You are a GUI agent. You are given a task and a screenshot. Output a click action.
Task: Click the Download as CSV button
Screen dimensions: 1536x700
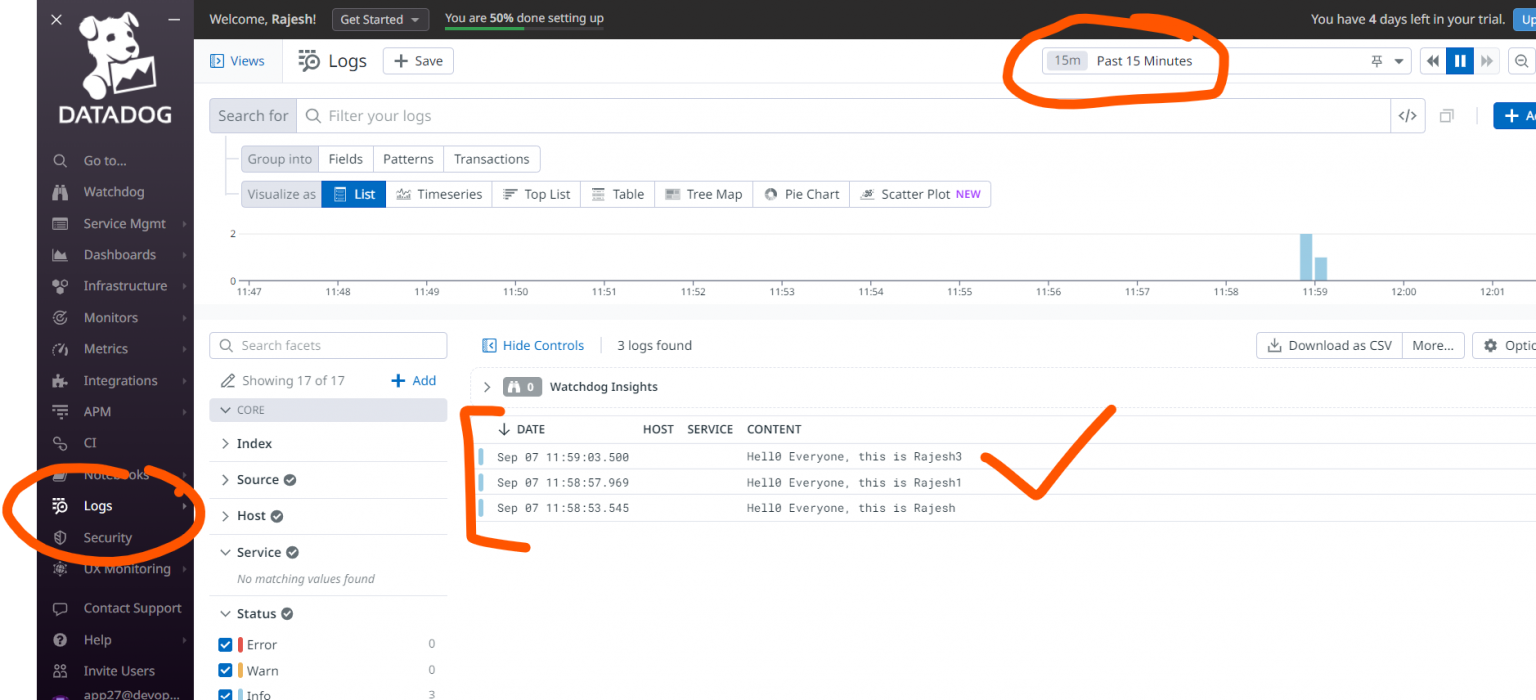pos(1329,346)
